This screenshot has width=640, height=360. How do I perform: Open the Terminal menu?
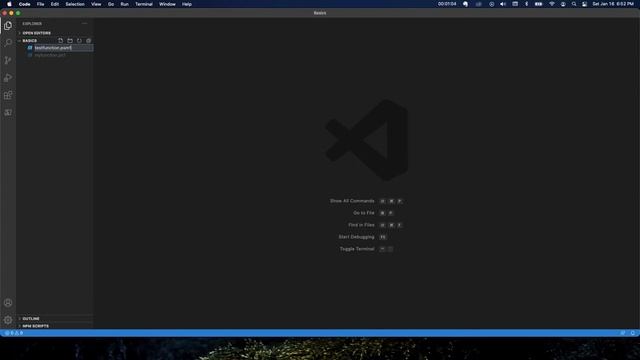coord(144,4)
